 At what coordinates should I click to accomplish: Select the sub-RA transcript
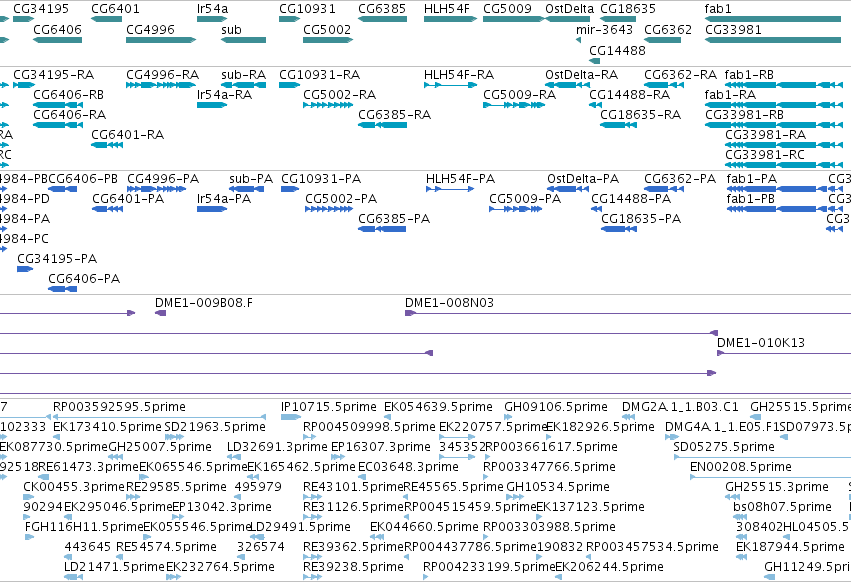(x=243, y=85)
